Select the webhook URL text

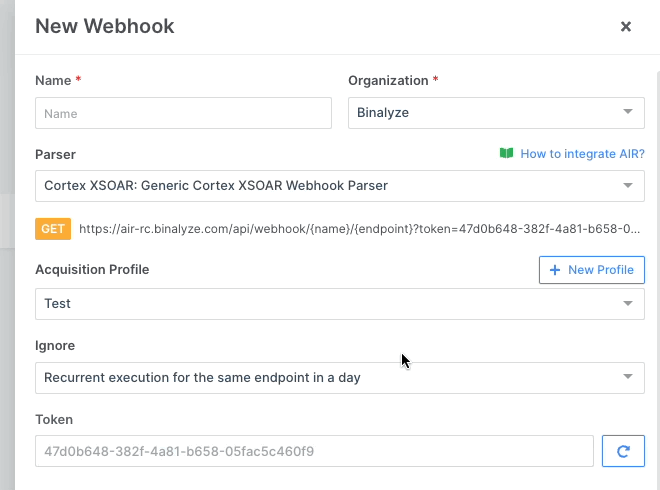point(360,229)
